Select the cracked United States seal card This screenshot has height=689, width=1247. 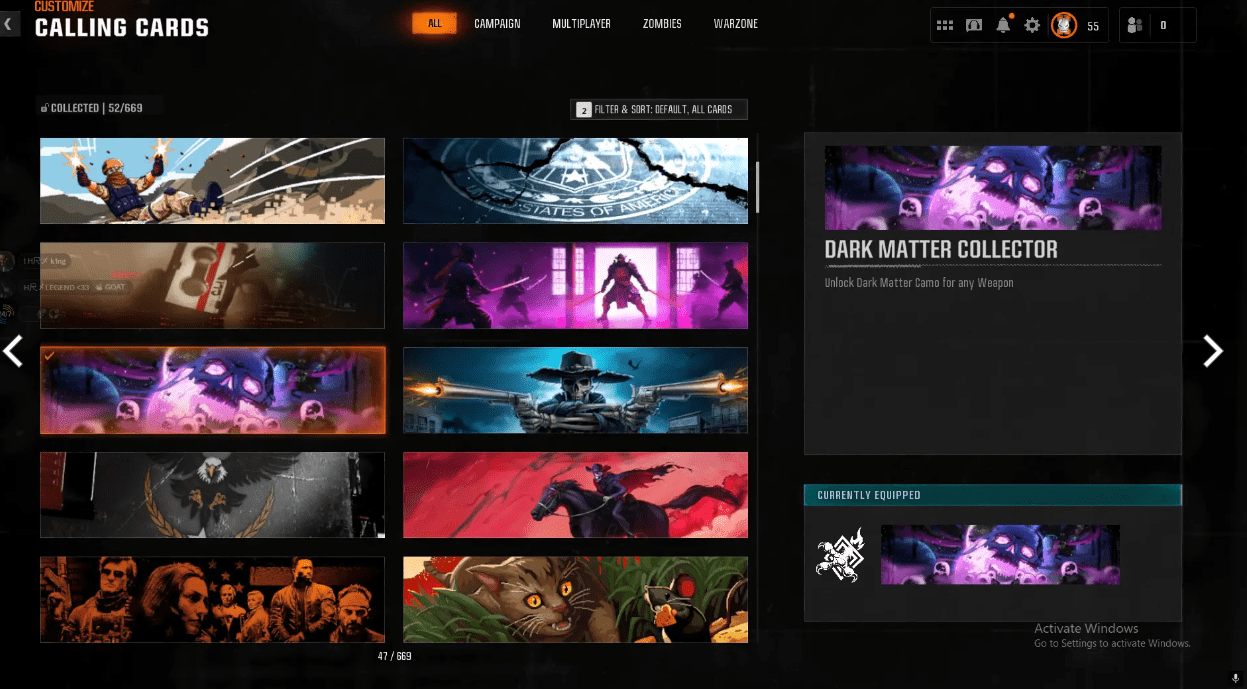[x=575, y=181]
